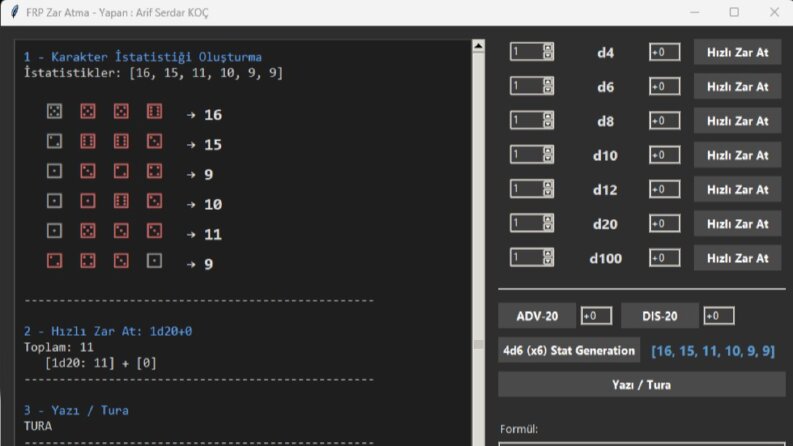Viewport: 793px width, 446px height.
Task: Increase d20 dice count with up arrow
Action: coord(548,219)
